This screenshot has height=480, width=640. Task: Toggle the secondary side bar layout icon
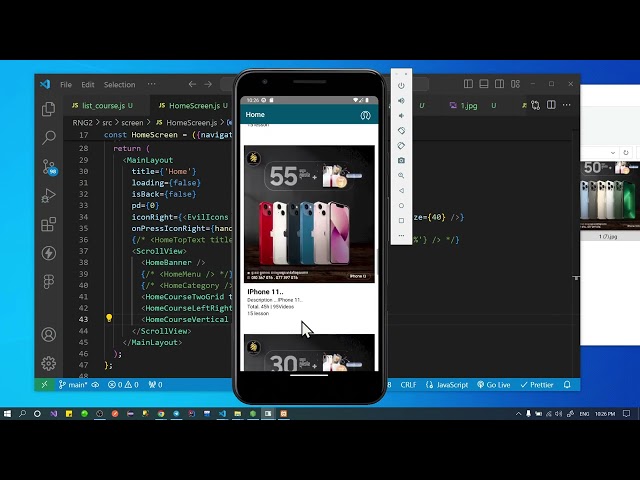click(x=499, y=84)
